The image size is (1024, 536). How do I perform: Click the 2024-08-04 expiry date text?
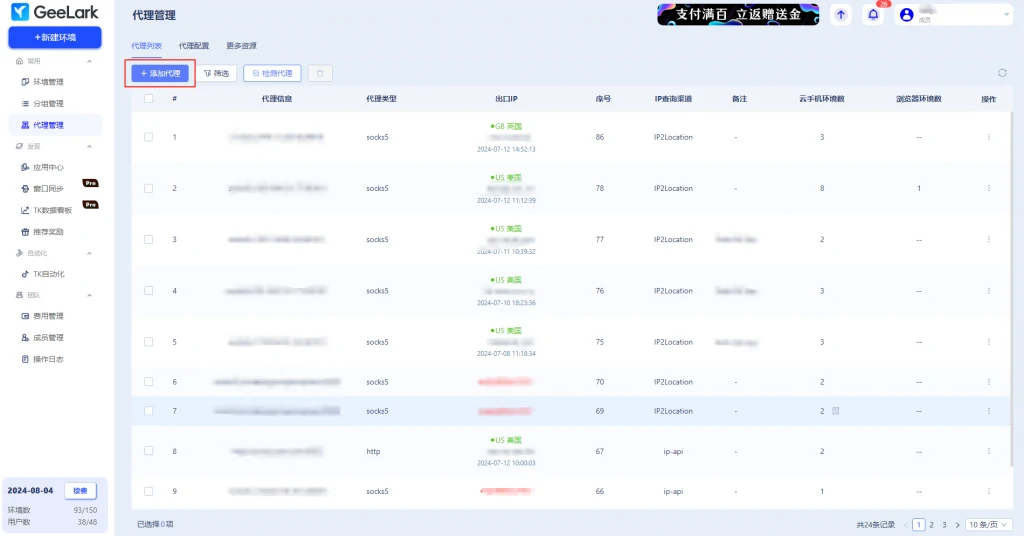(30, 490)
